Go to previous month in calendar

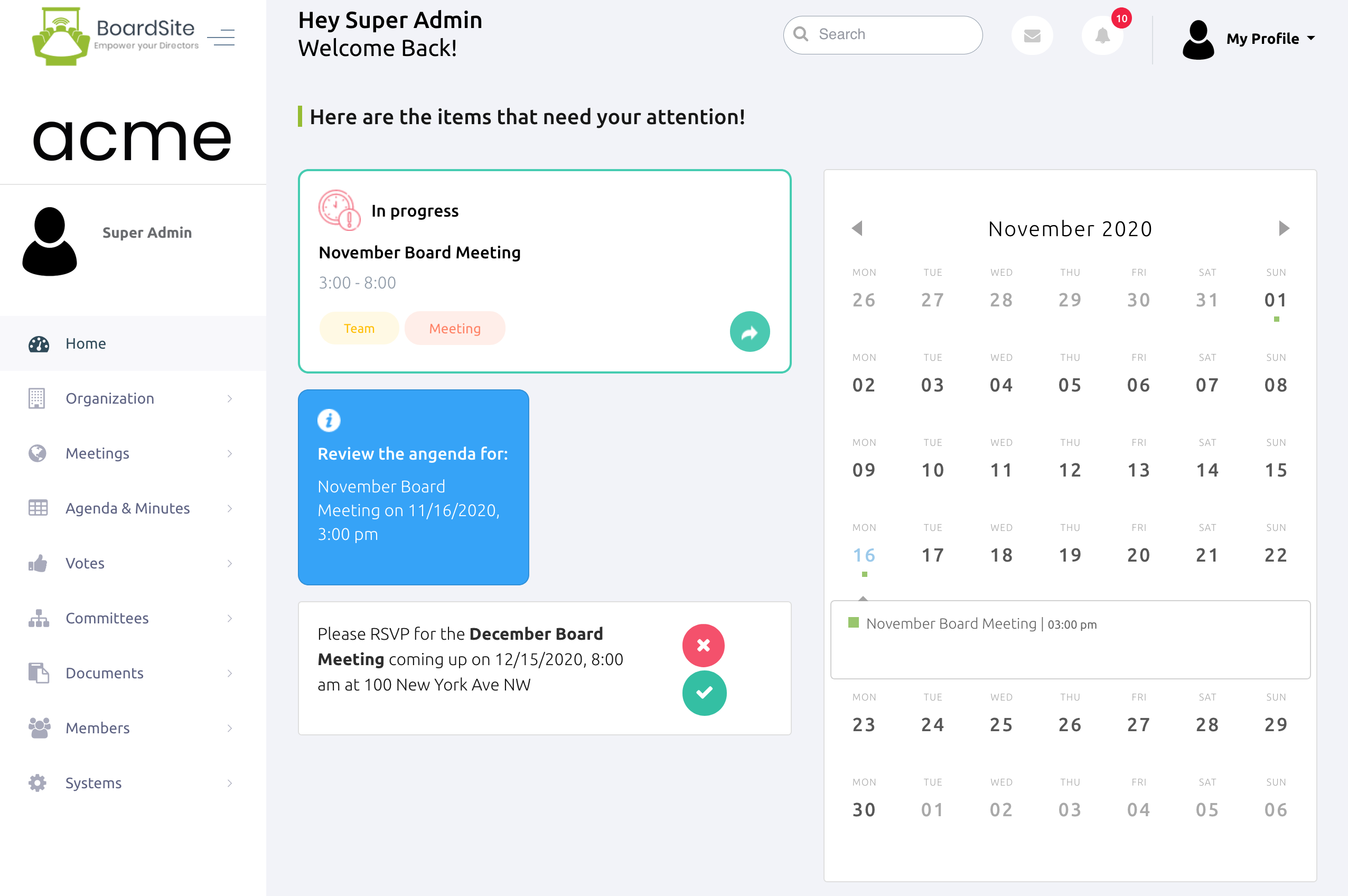857,228
